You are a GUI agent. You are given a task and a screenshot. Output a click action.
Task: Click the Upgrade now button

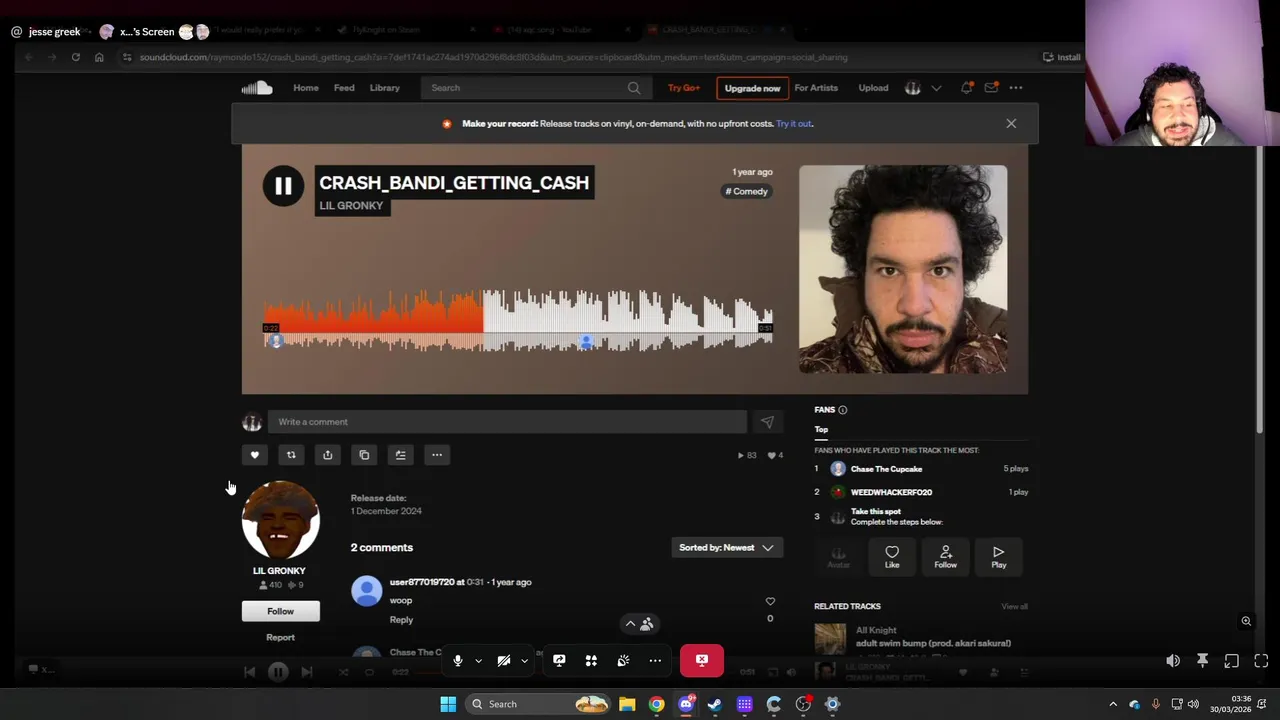coord(752,88)
